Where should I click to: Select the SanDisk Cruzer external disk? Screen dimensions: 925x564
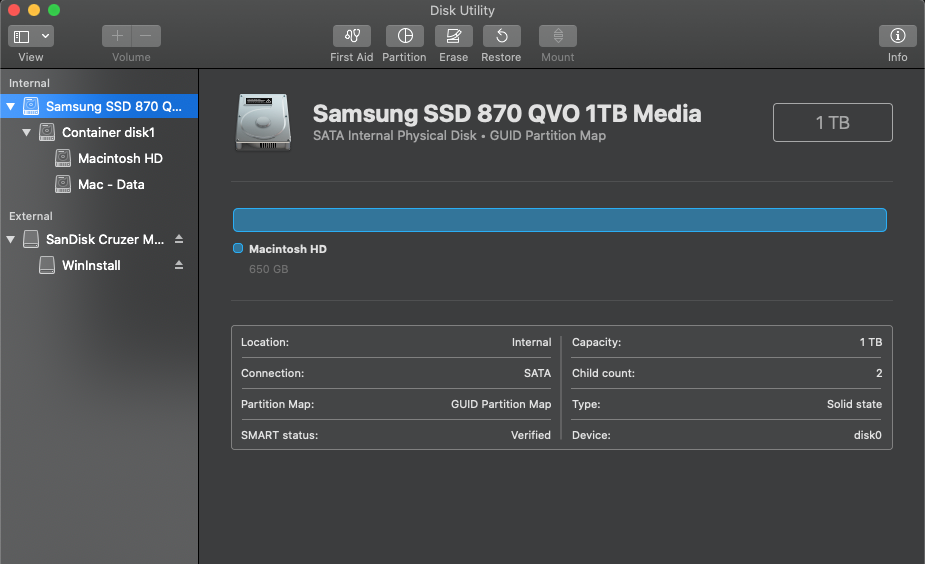[x=99, y=239]
